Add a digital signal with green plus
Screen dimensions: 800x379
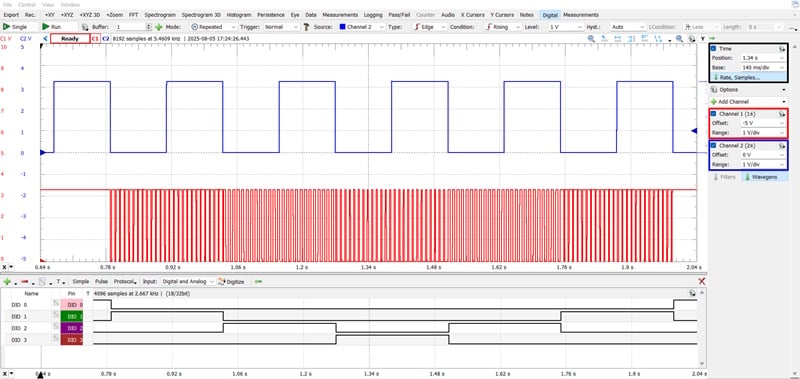(x=7, y=282)
